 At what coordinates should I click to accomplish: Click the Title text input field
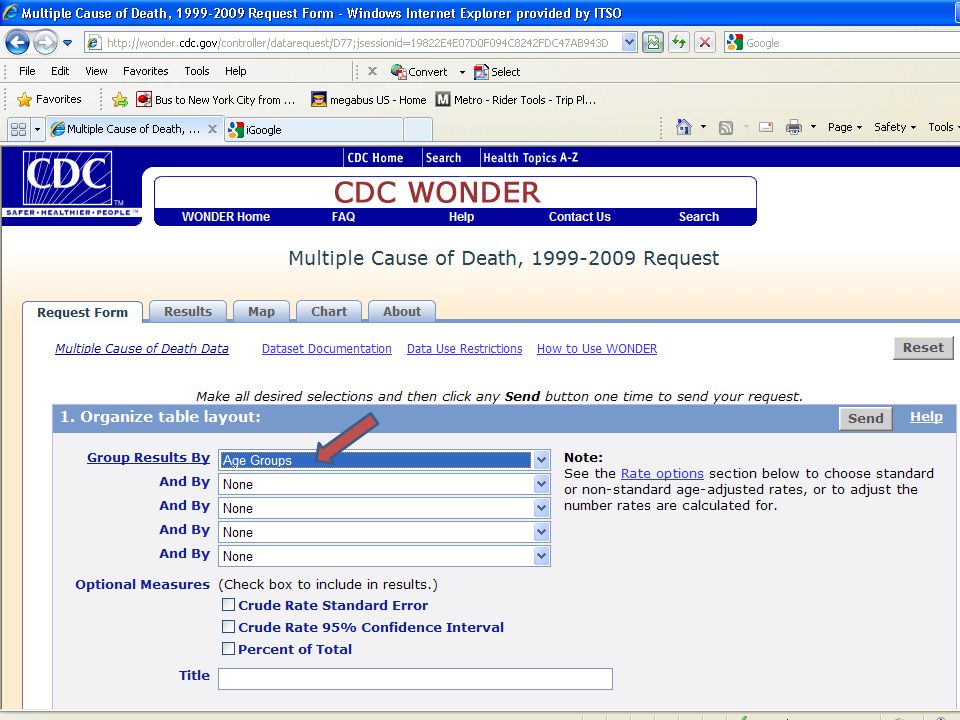coord(415,678)
